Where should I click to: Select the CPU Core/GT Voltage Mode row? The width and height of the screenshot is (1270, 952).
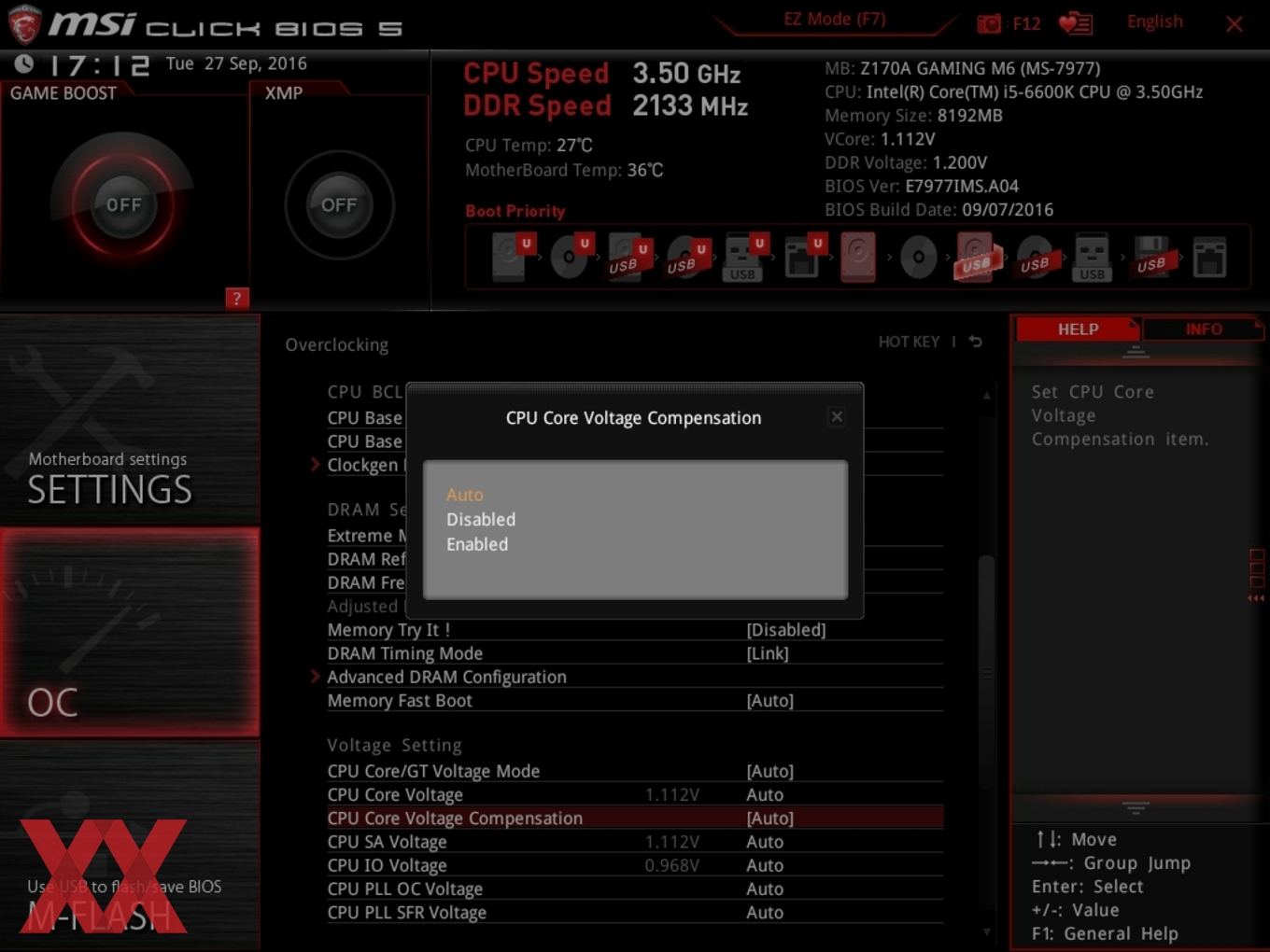pyautogui.click(x=635, y=771)
